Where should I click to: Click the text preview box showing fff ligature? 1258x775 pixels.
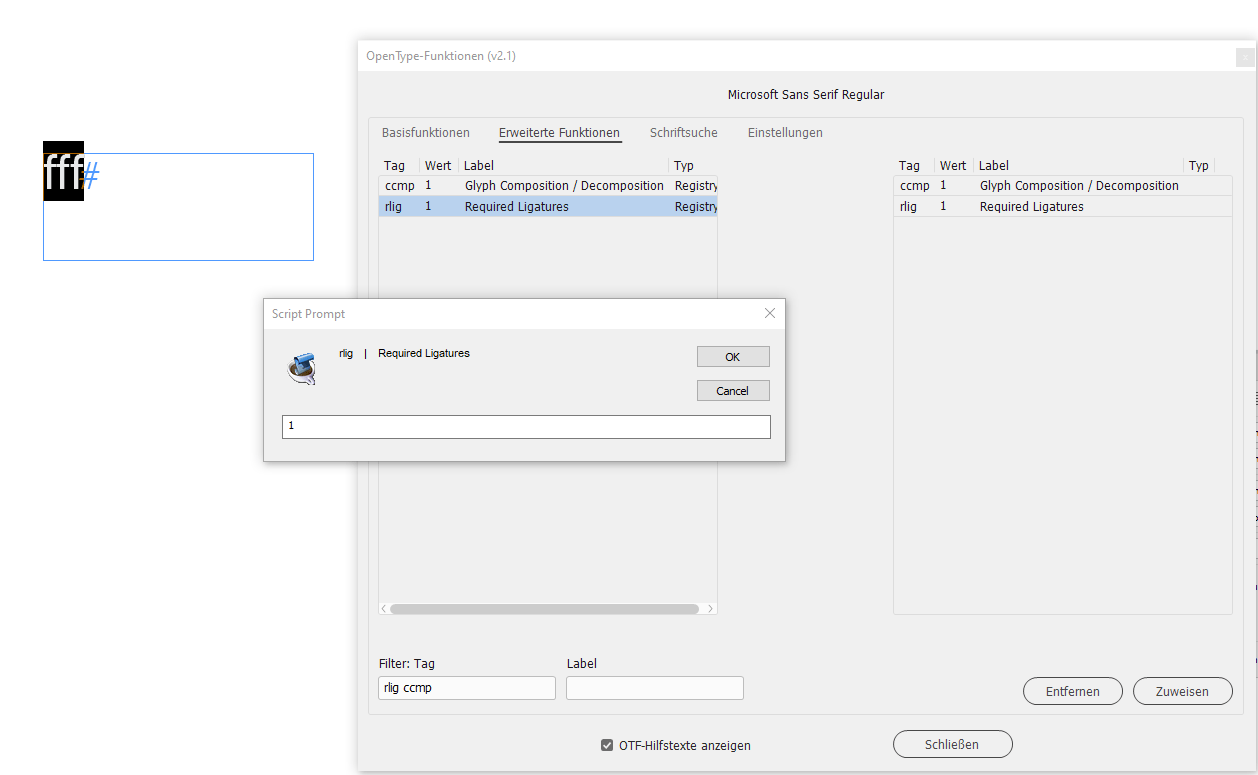pyautogui.click(x=178, y=206)
